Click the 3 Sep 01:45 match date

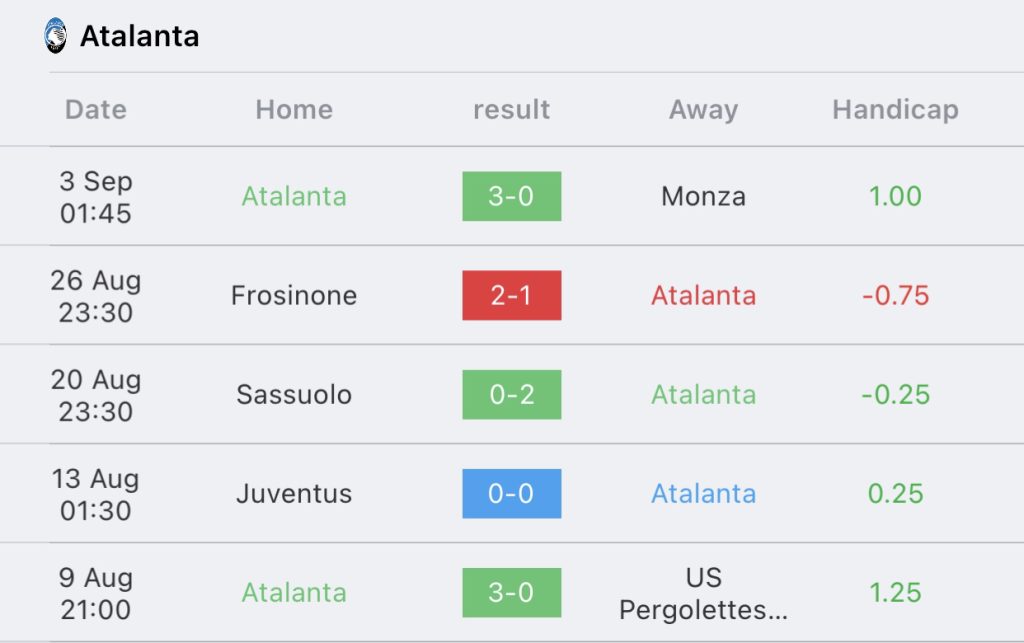96,197
